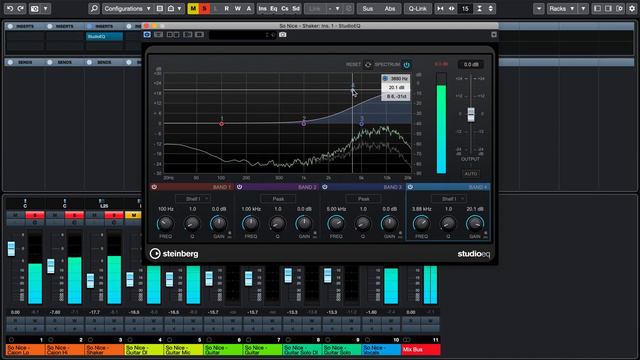Click Band 2 Q knob

pyautogui.click(x=278, y=224)
